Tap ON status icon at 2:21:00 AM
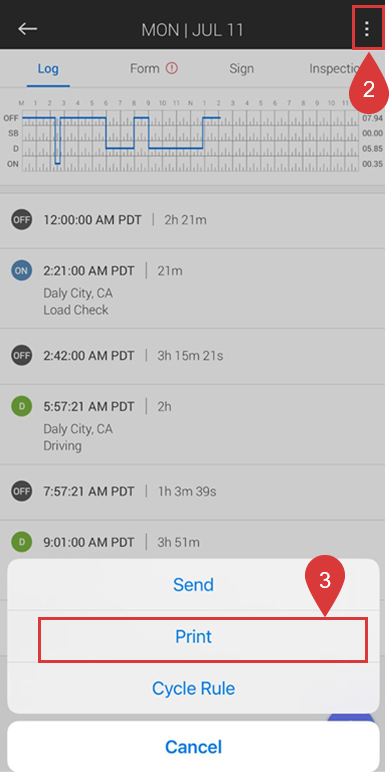 (x=22, y=270)
